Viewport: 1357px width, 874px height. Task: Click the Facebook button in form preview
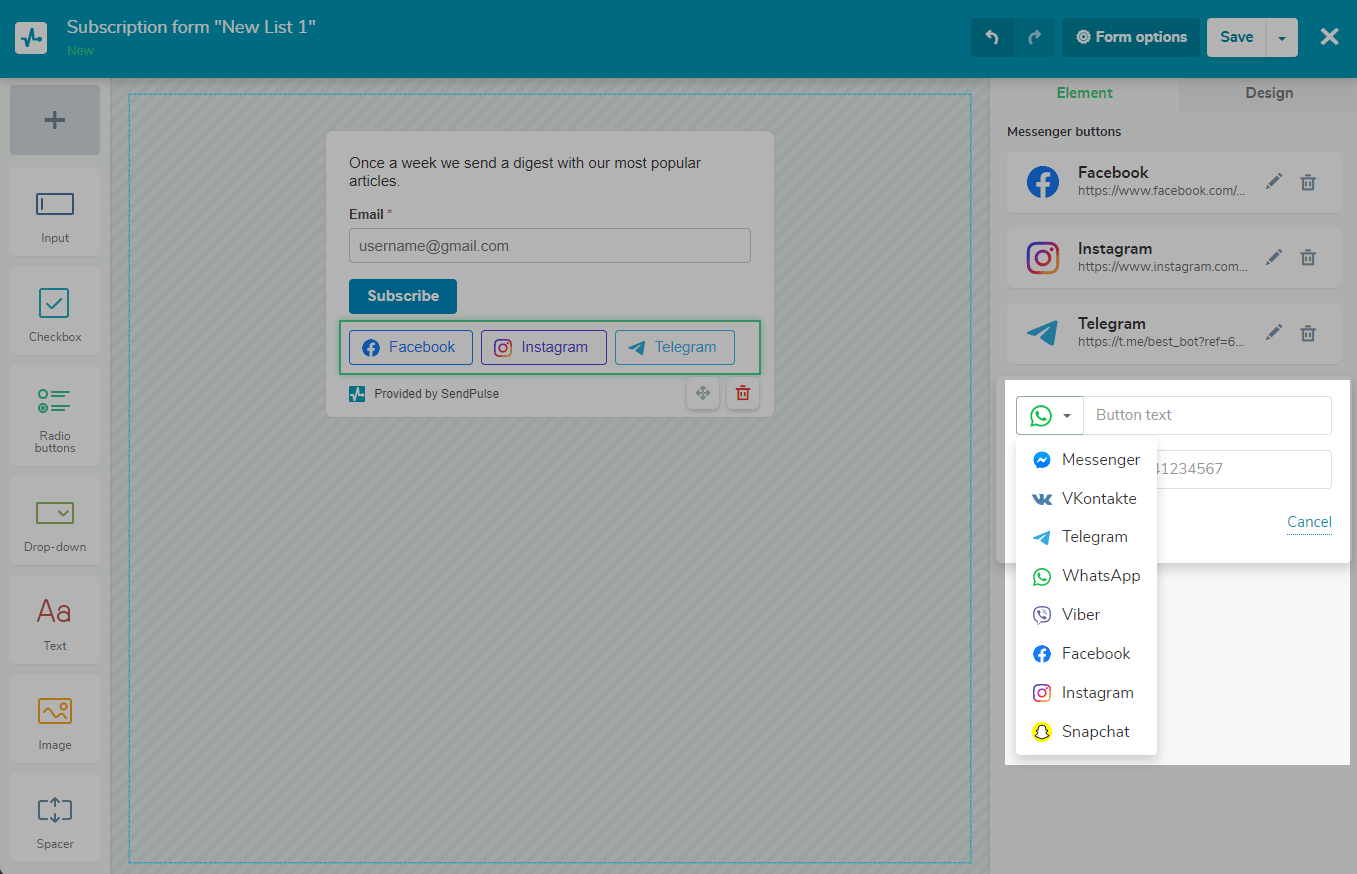pyautogui.click(x=411, y=347)
